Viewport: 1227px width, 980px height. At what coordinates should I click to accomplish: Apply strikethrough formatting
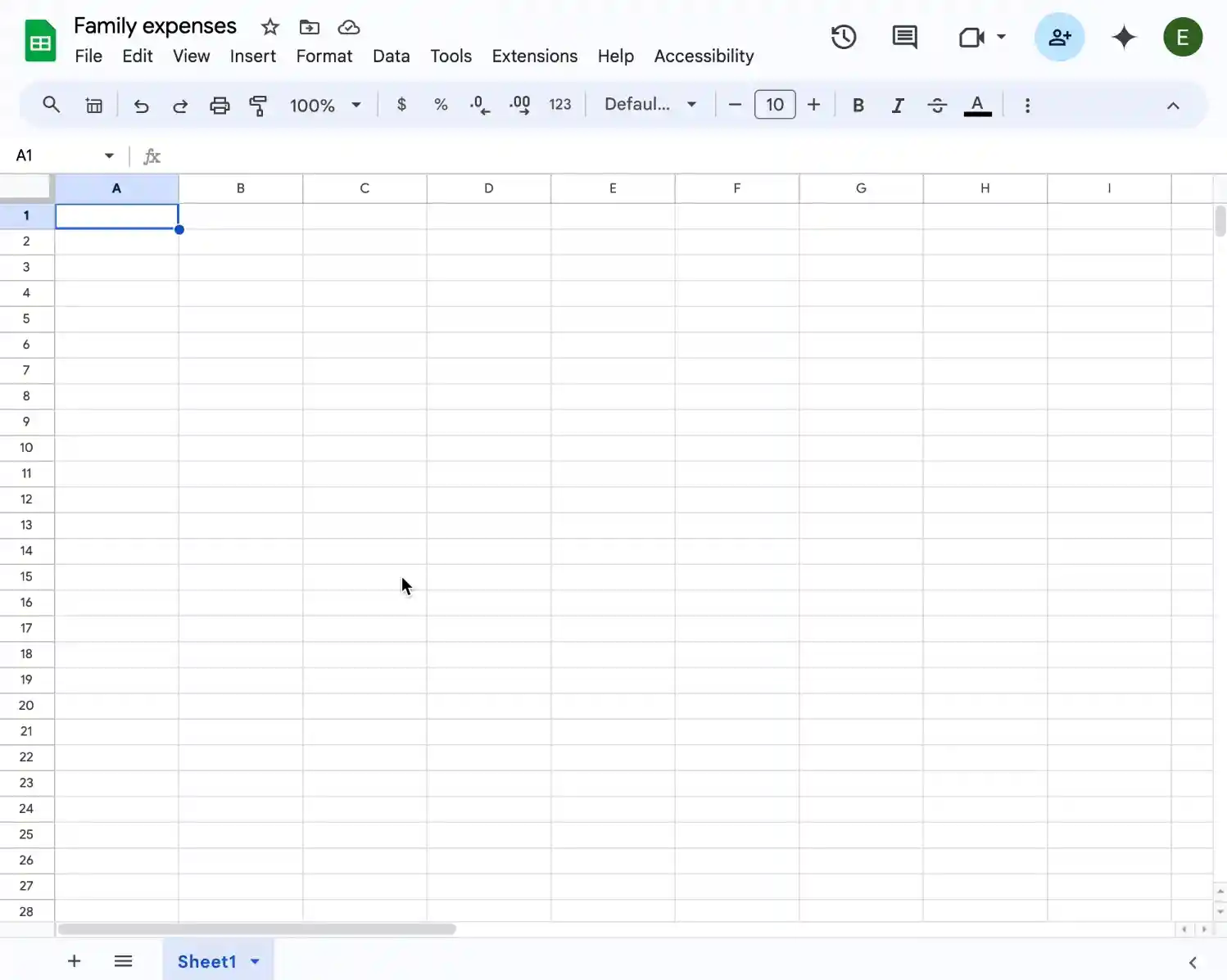(936, 105)
